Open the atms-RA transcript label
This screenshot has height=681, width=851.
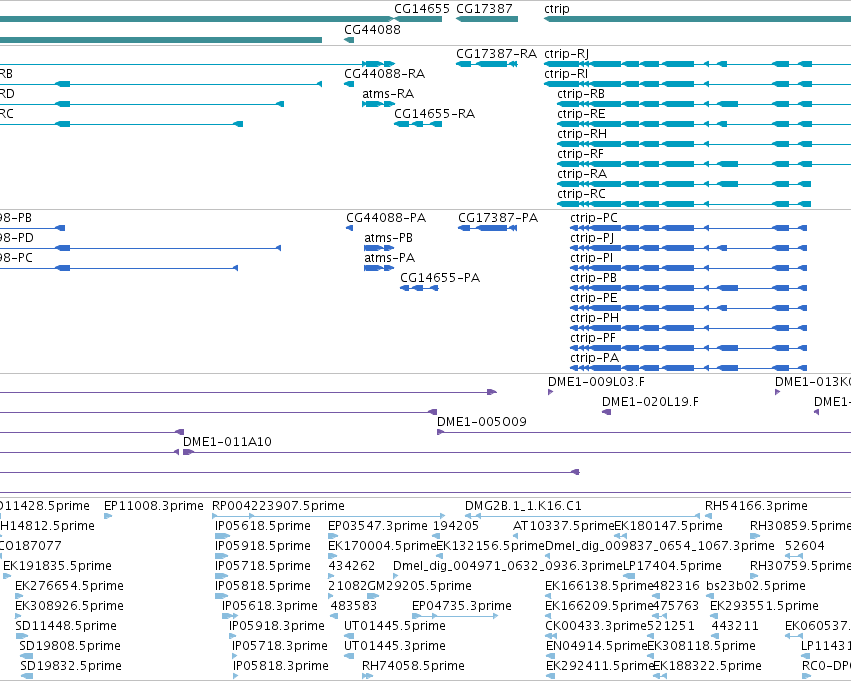388,94
